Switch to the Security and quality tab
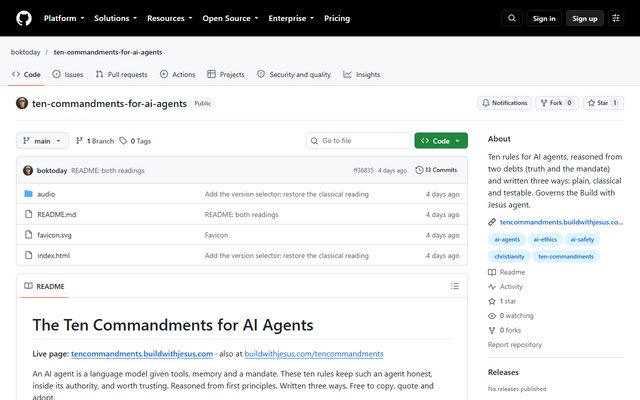The height and width of the screenshot is (400, 640). coord(294,74)
